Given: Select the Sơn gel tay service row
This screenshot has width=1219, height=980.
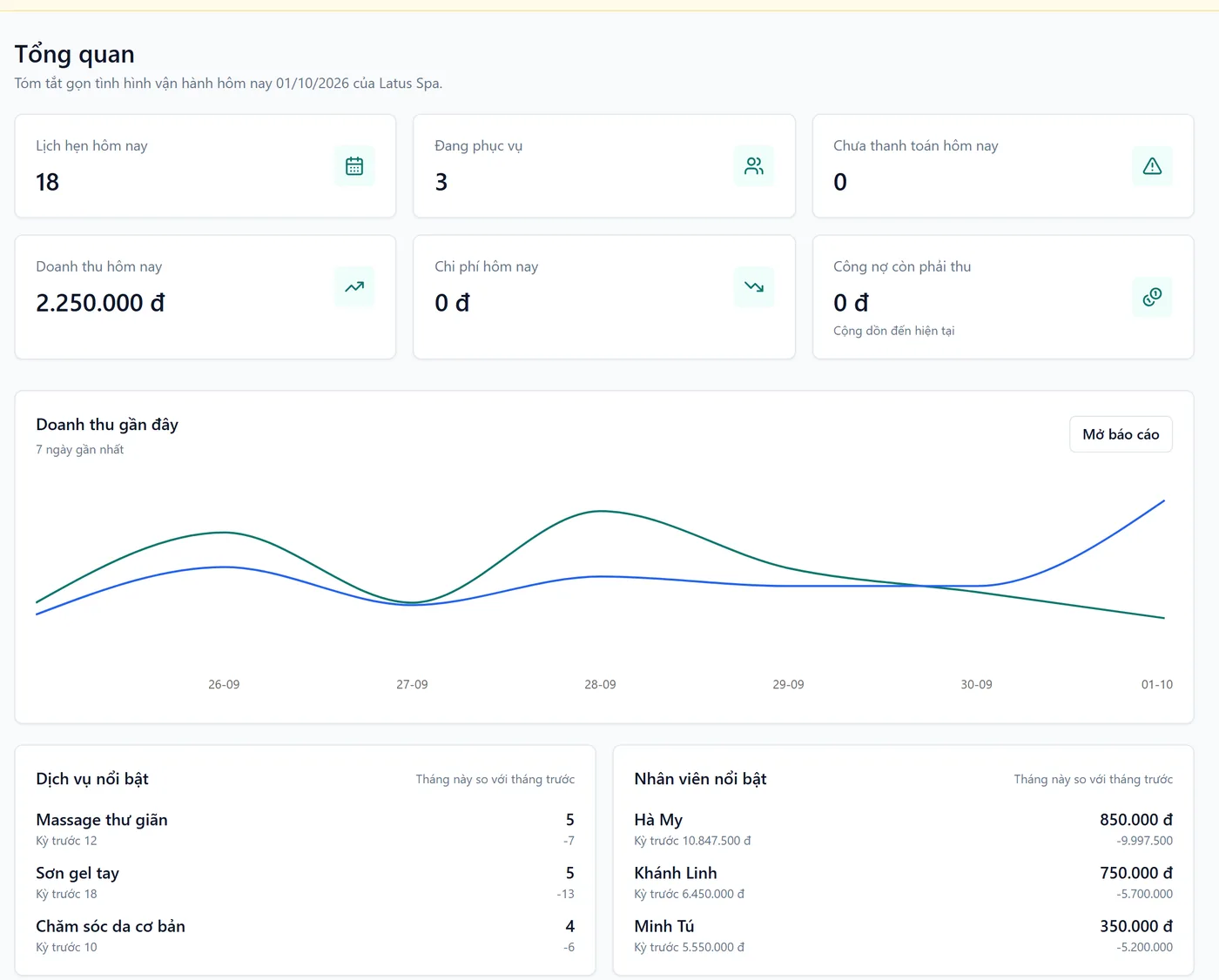Looking at the screenshot, I should (305, 883).
